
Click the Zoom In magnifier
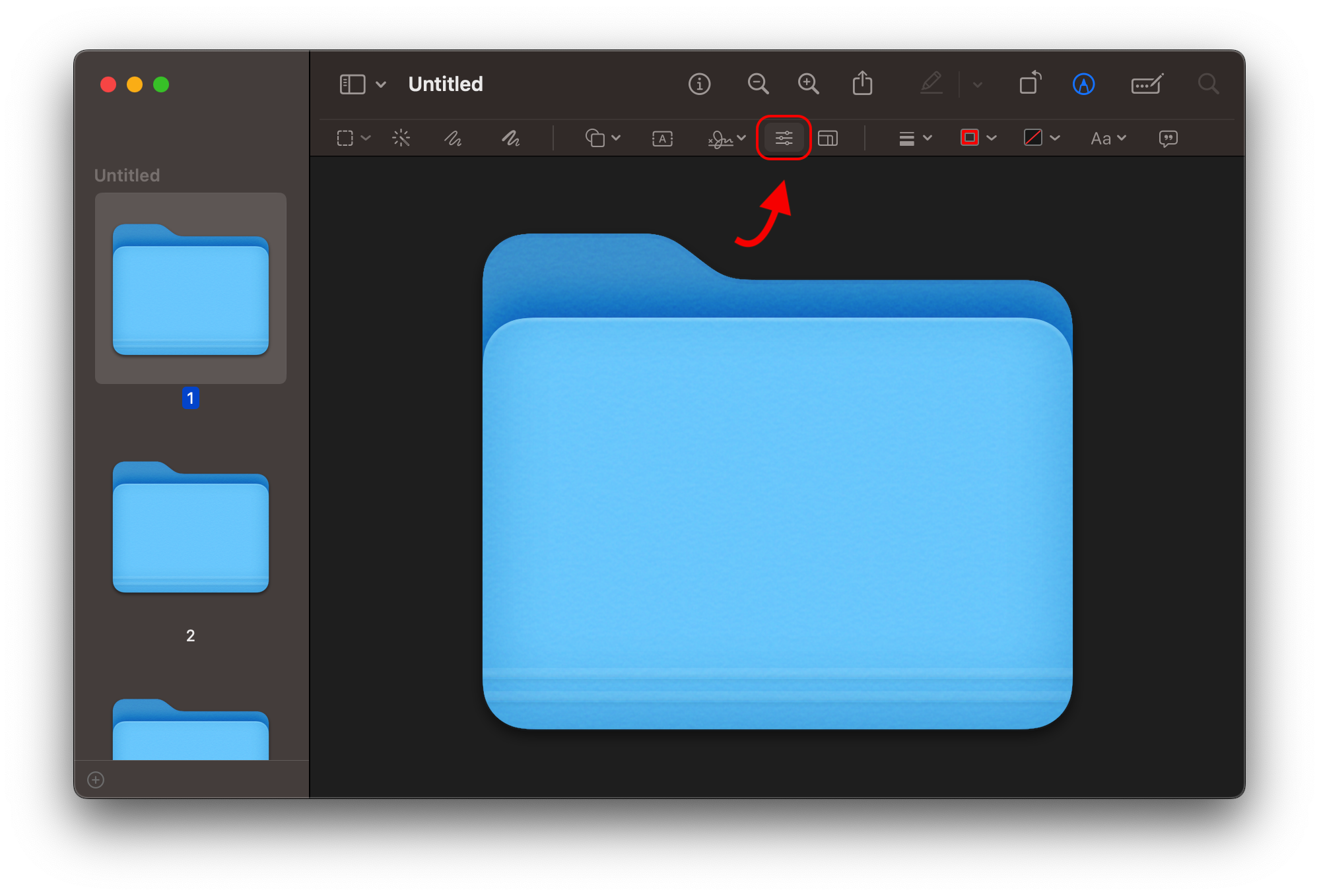coord(808,84)
